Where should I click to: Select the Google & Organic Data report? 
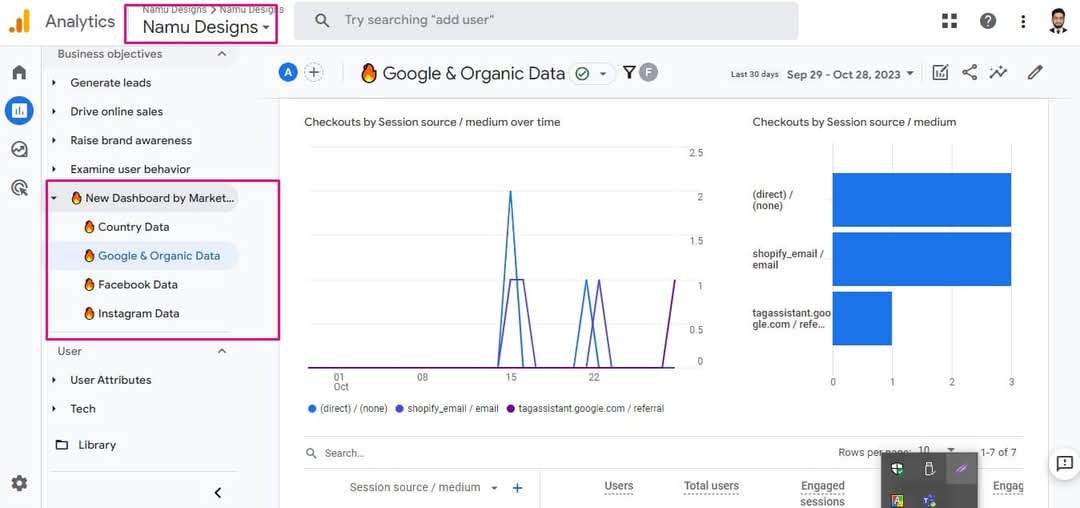tap(143, 256)
